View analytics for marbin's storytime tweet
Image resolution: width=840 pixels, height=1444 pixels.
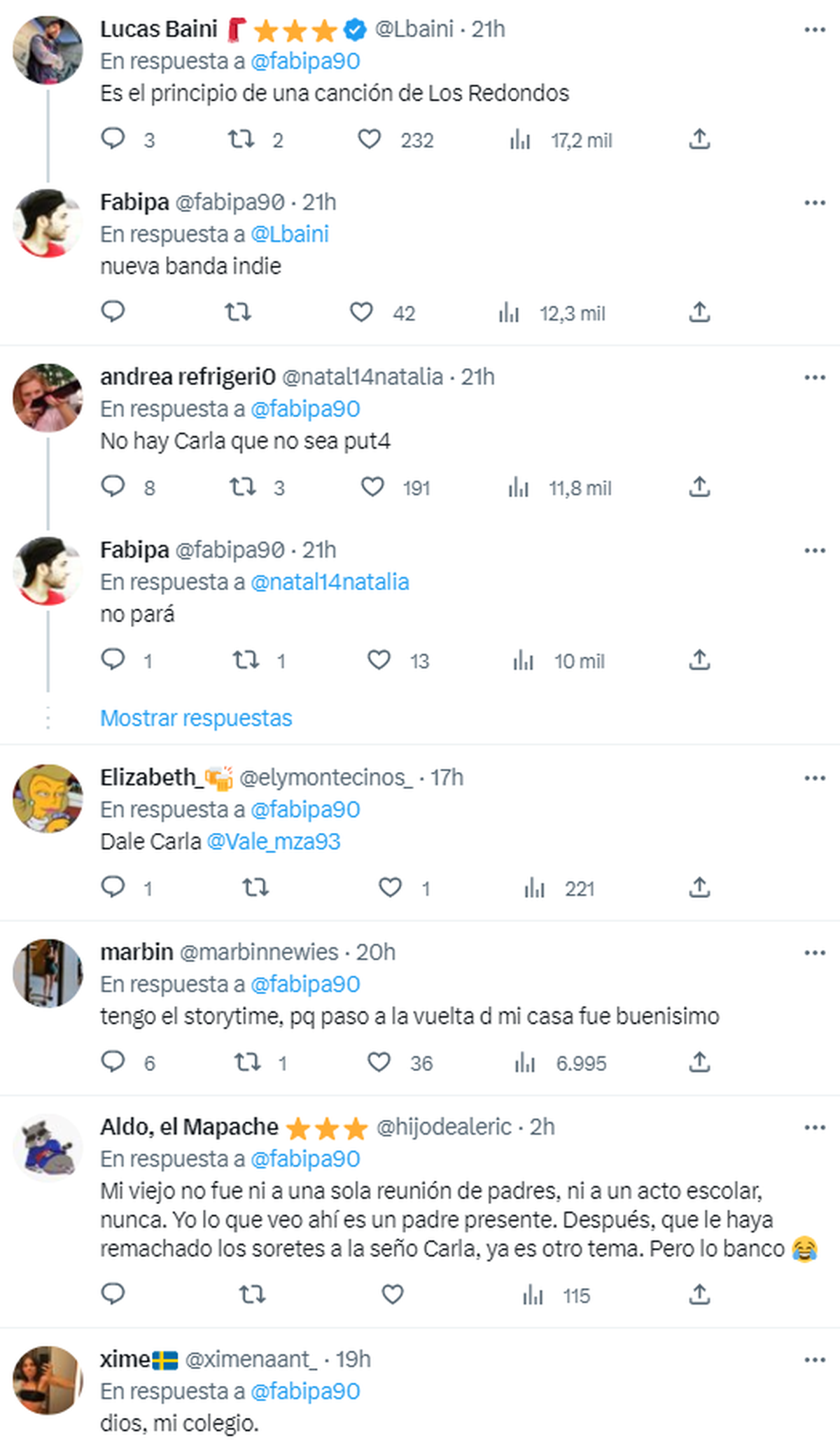pyautogui.click(x=525, y=1063)
